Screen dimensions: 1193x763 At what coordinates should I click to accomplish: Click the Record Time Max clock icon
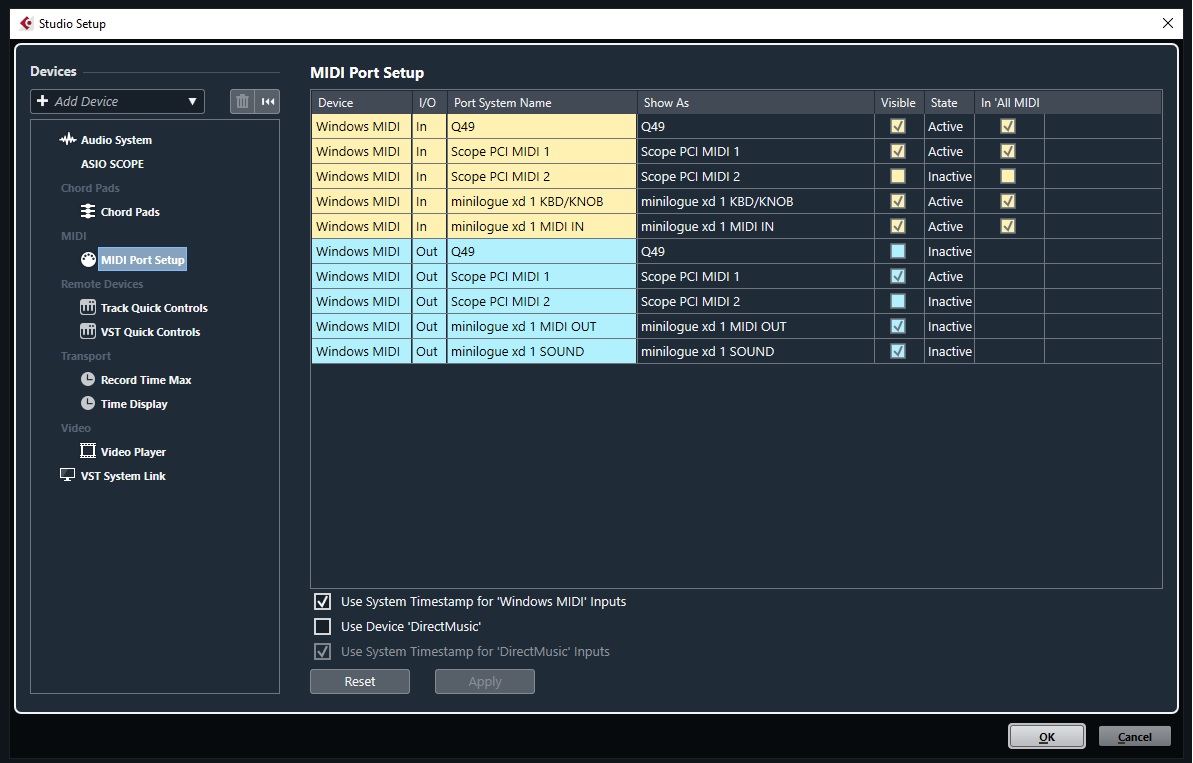[88, 380]
